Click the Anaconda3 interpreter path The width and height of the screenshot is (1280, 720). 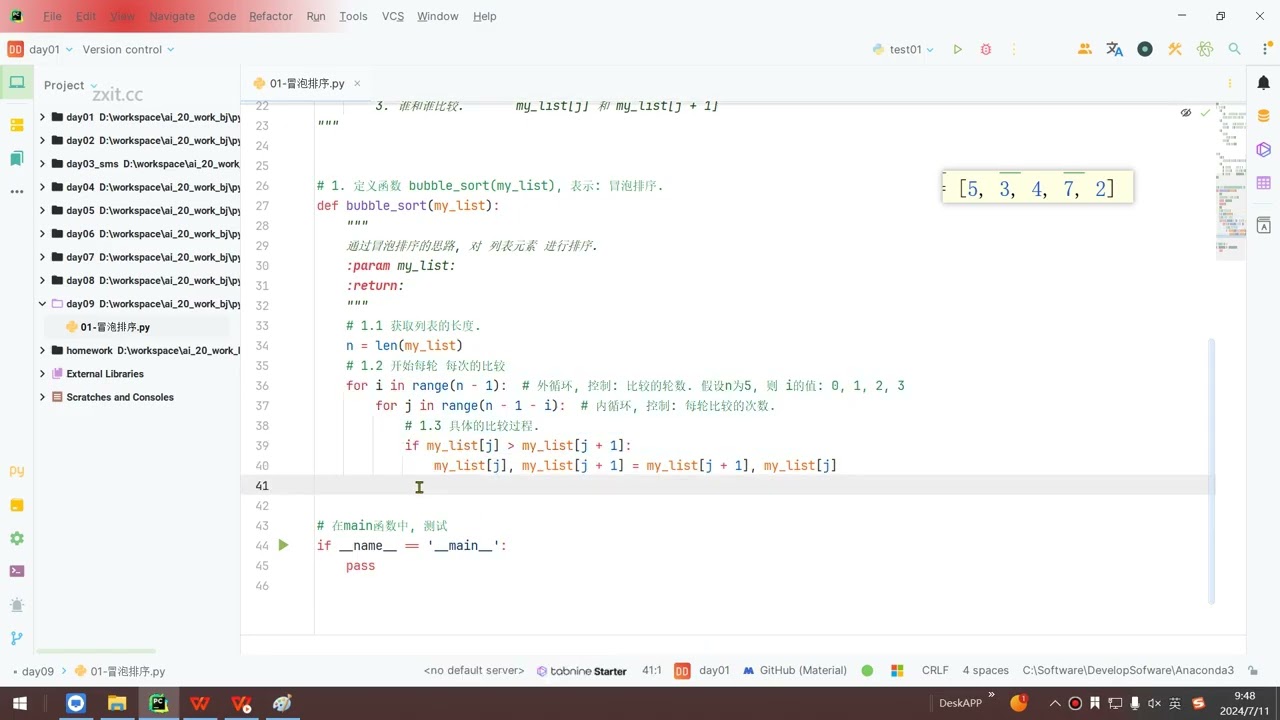1128,671
